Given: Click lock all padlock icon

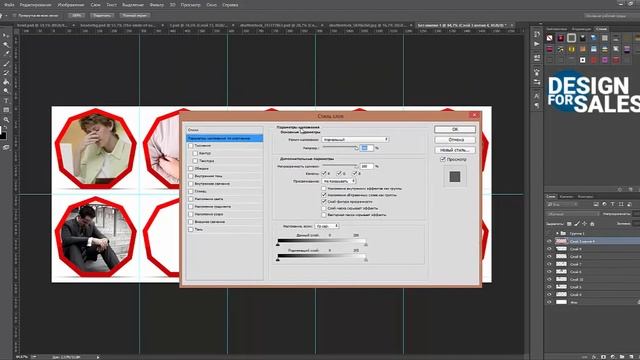Looking at the screenshot, I should click(x=592, y=224).
